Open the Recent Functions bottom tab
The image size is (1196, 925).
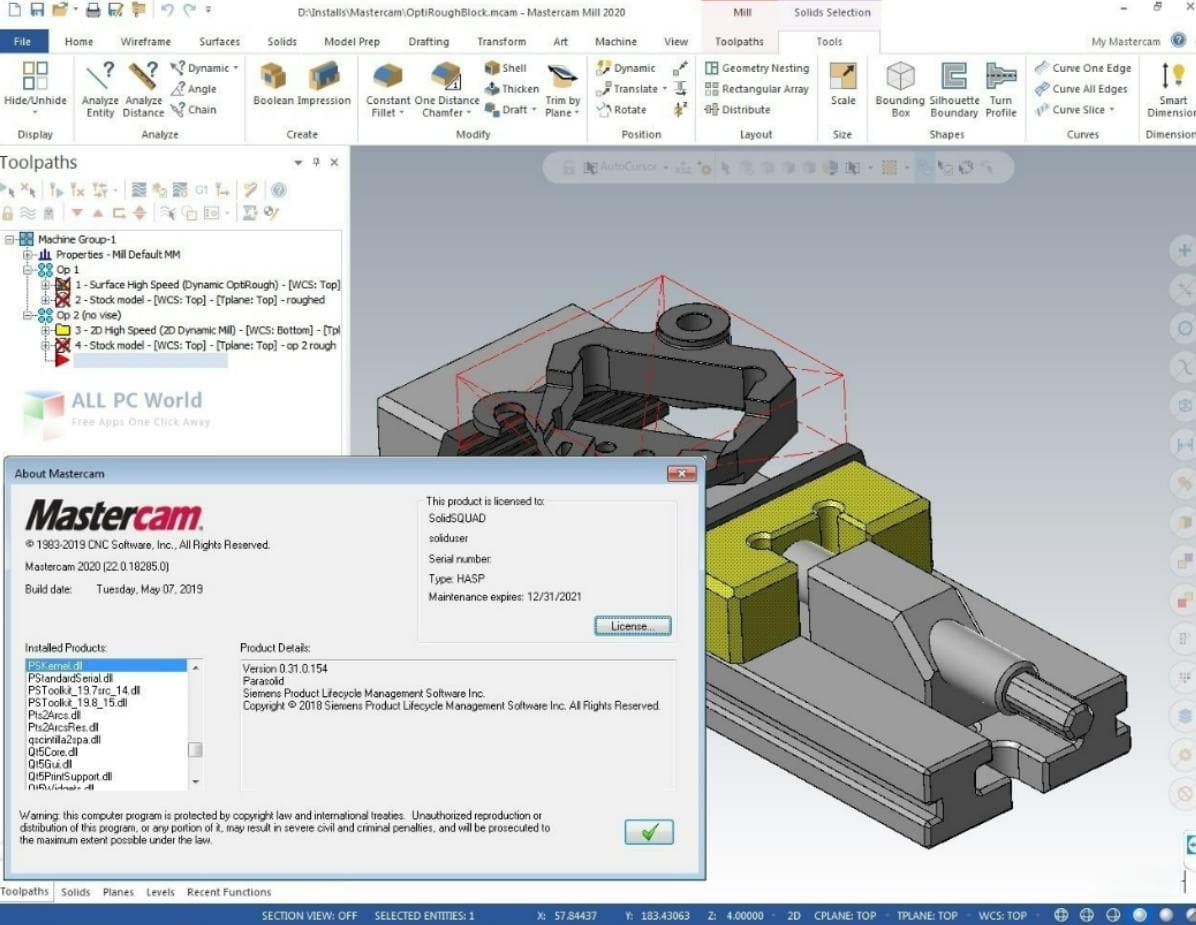pos(229,892)
